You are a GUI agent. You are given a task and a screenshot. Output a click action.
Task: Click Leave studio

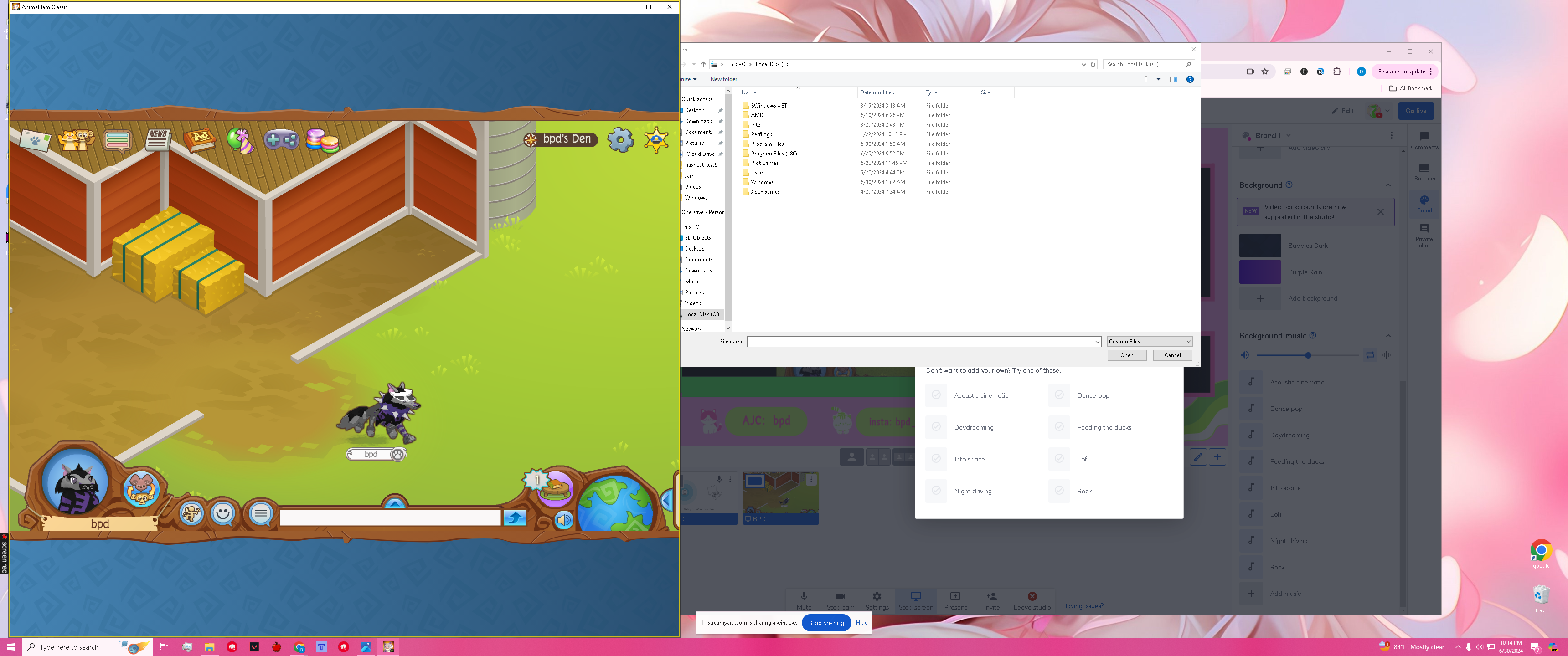(1032, 600)
